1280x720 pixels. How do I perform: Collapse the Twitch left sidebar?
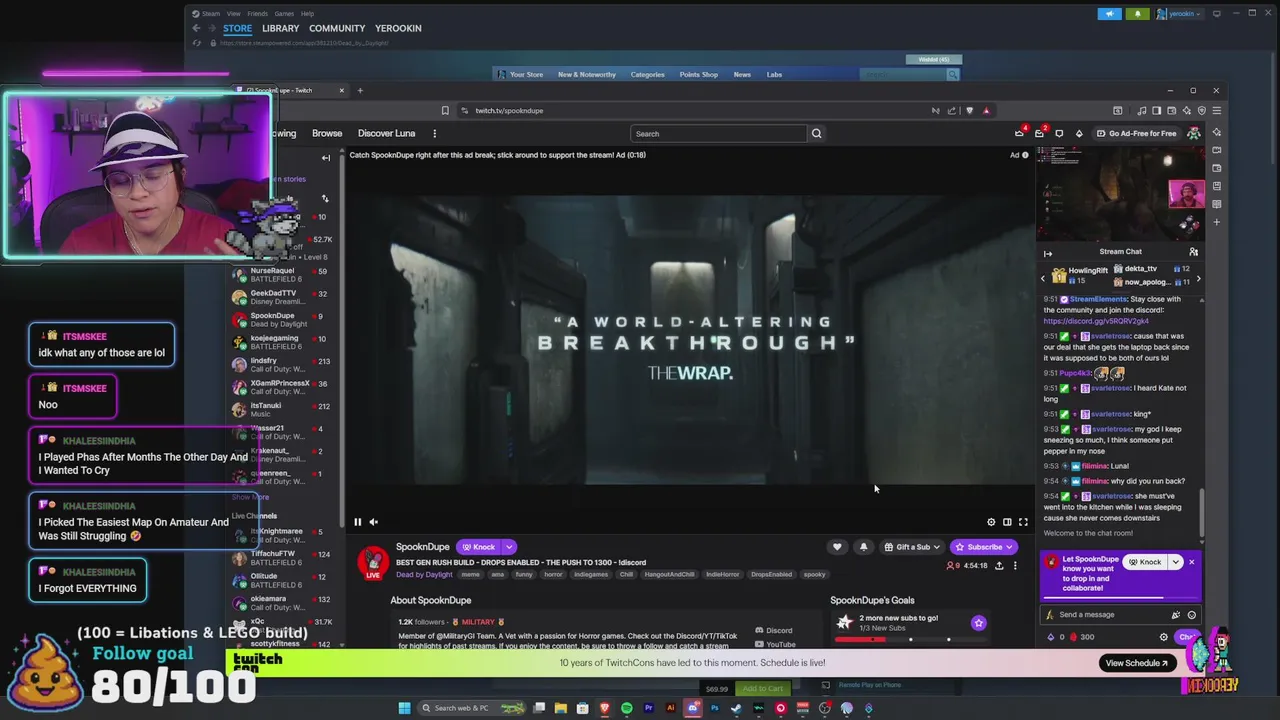point(325,158)
